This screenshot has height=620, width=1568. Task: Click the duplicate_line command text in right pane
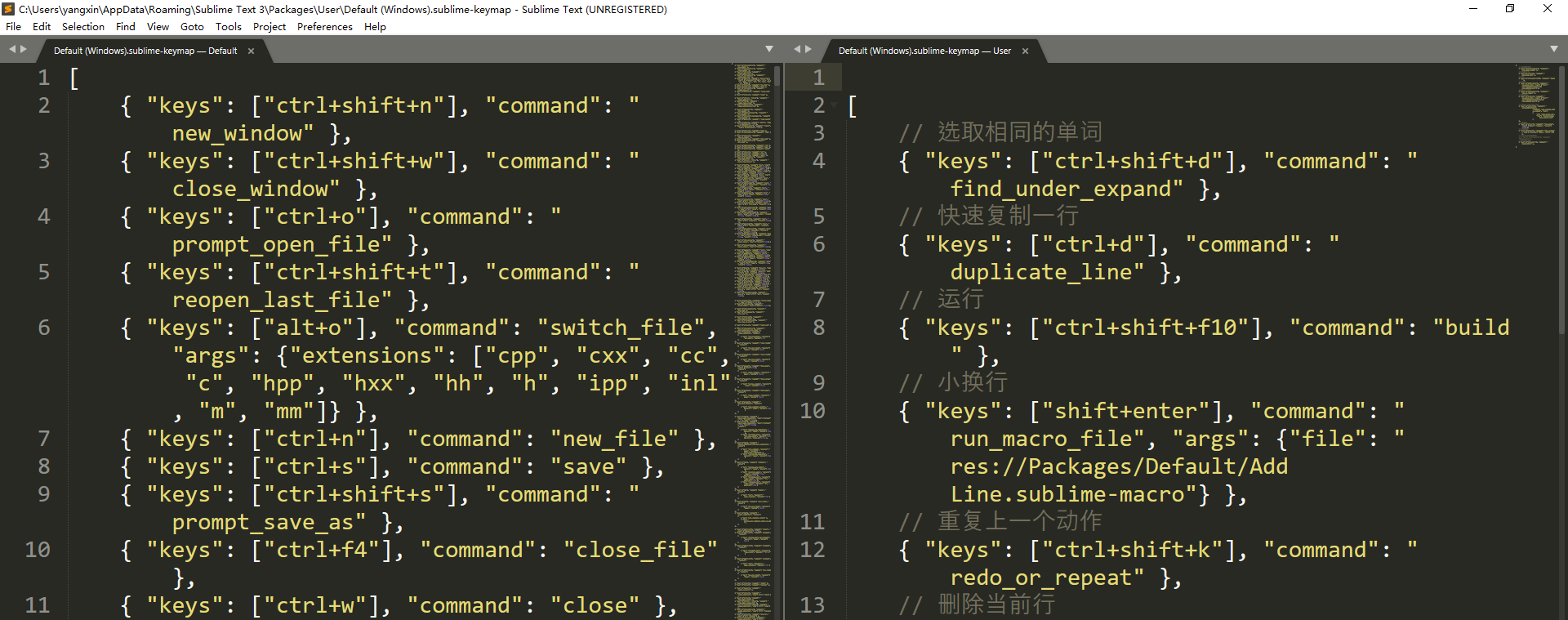point(1046,272)
